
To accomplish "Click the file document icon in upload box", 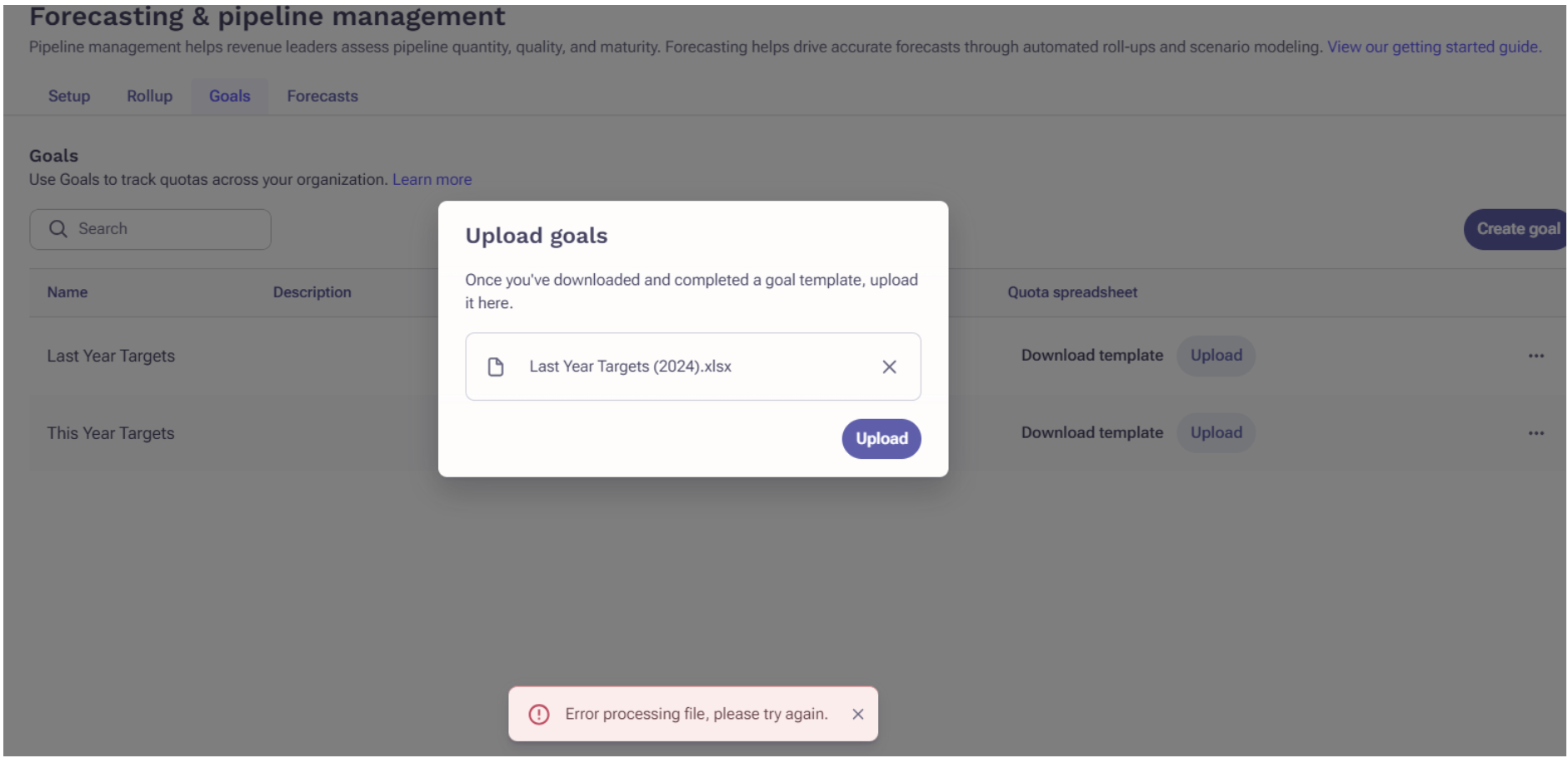I will 496,367.
